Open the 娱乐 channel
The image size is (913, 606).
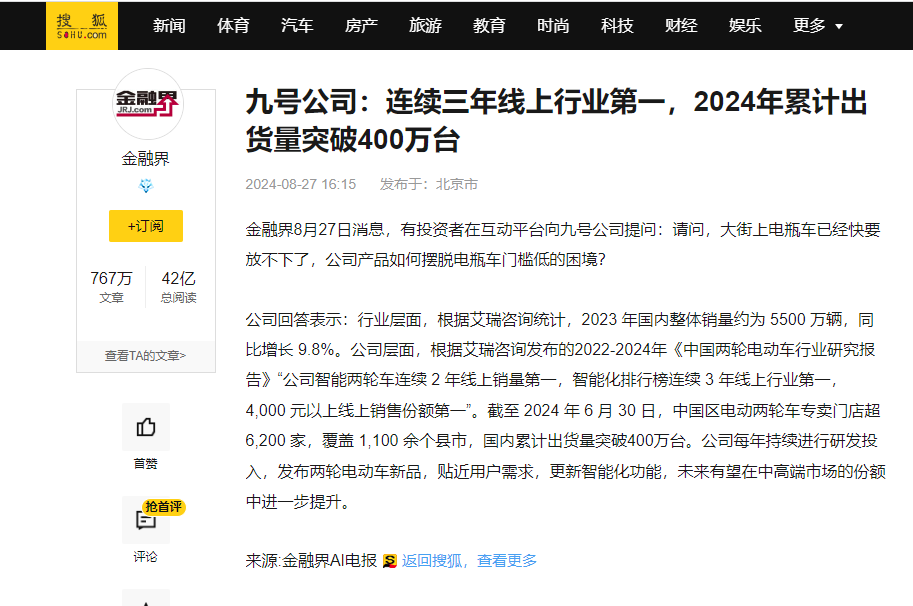click(x=745, y=26)
